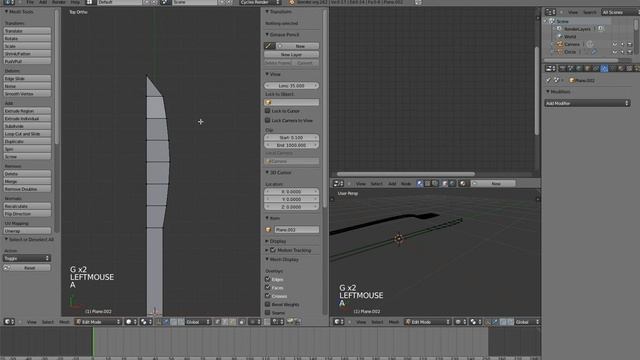
Task: Click the face select mode icon
Action: (233, 322)
